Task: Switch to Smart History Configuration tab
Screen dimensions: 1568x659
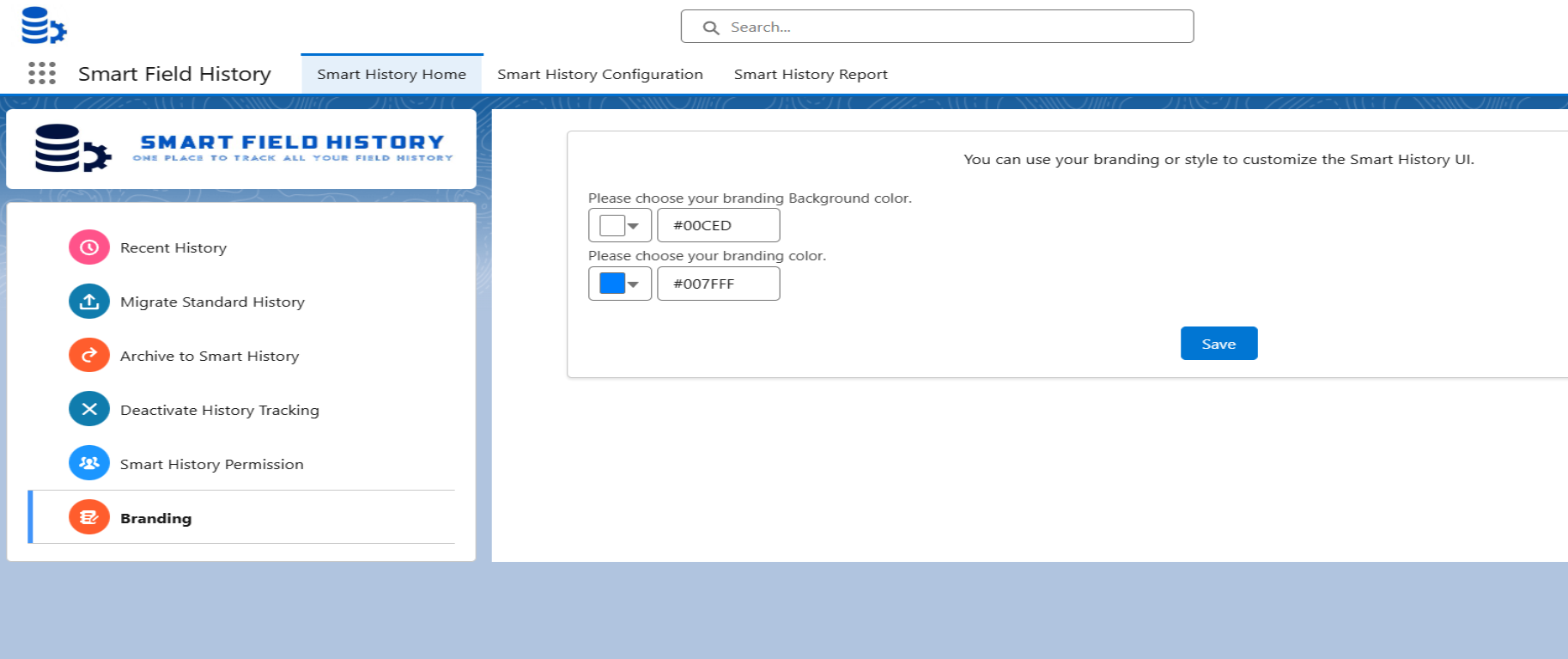Action: coord(599,75)
